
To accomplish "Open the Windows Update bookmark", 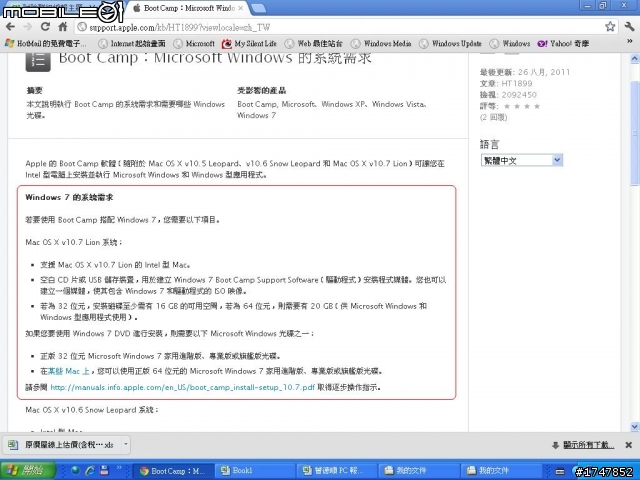I will (x=451, y=43).
